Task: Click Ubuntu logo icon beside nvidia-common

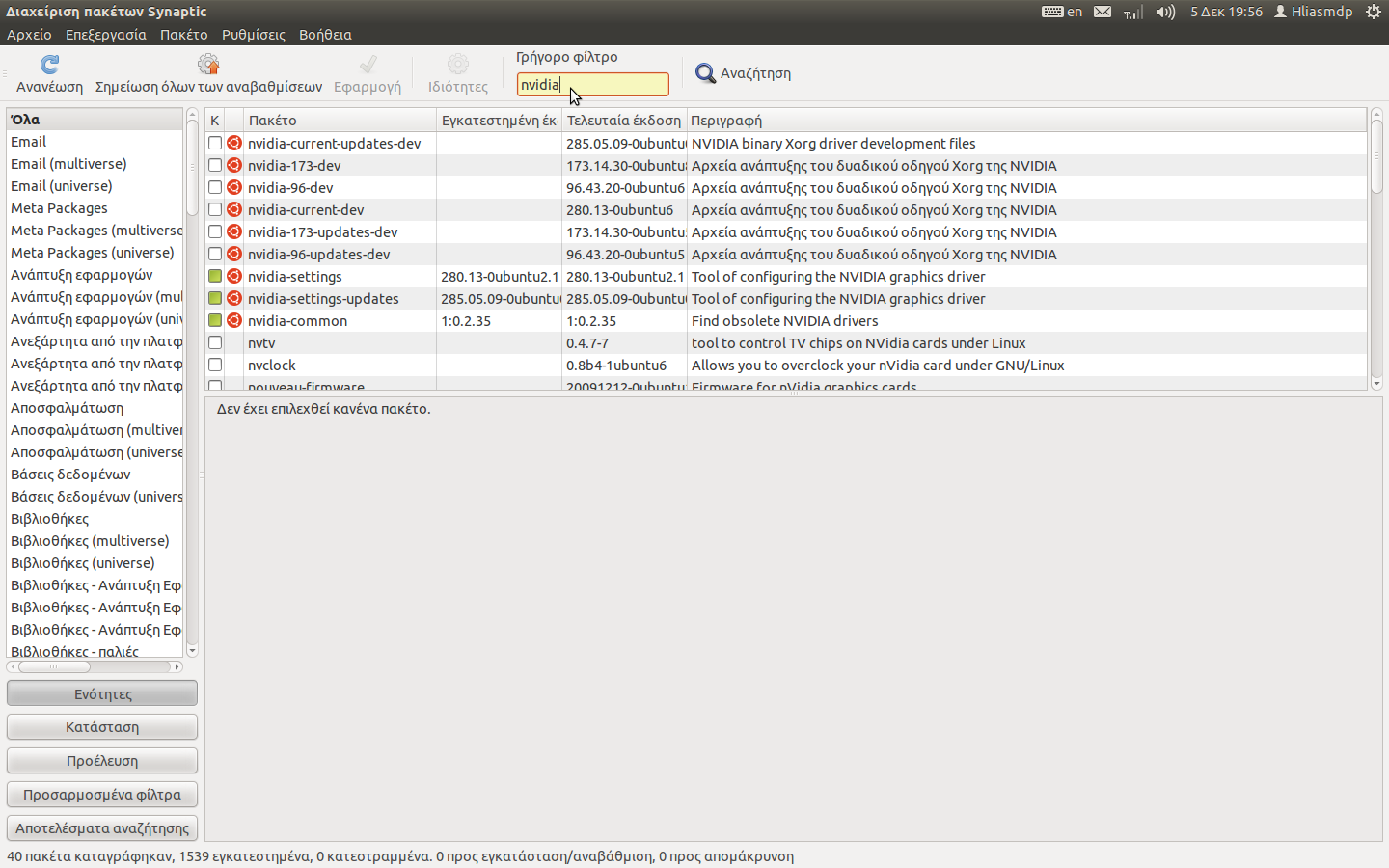Action: tap(234, 320)
